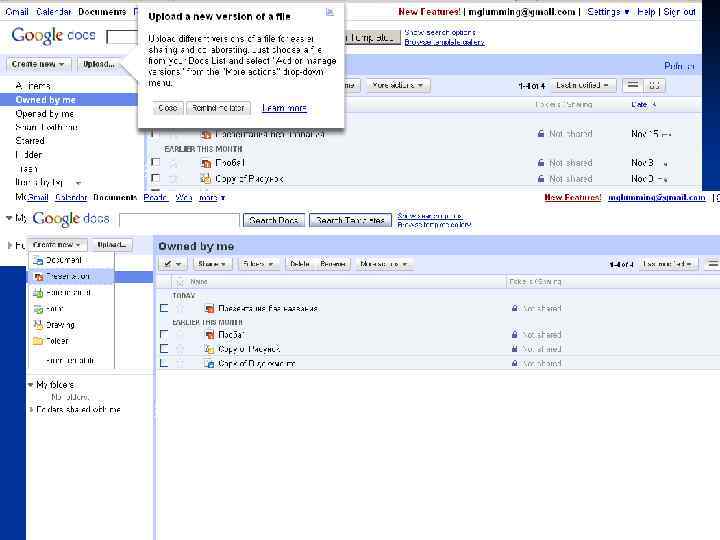Open Create new dropdown in top window
Image resolution: width=720 pixels, height=540 pixels.
pos(38,64)
